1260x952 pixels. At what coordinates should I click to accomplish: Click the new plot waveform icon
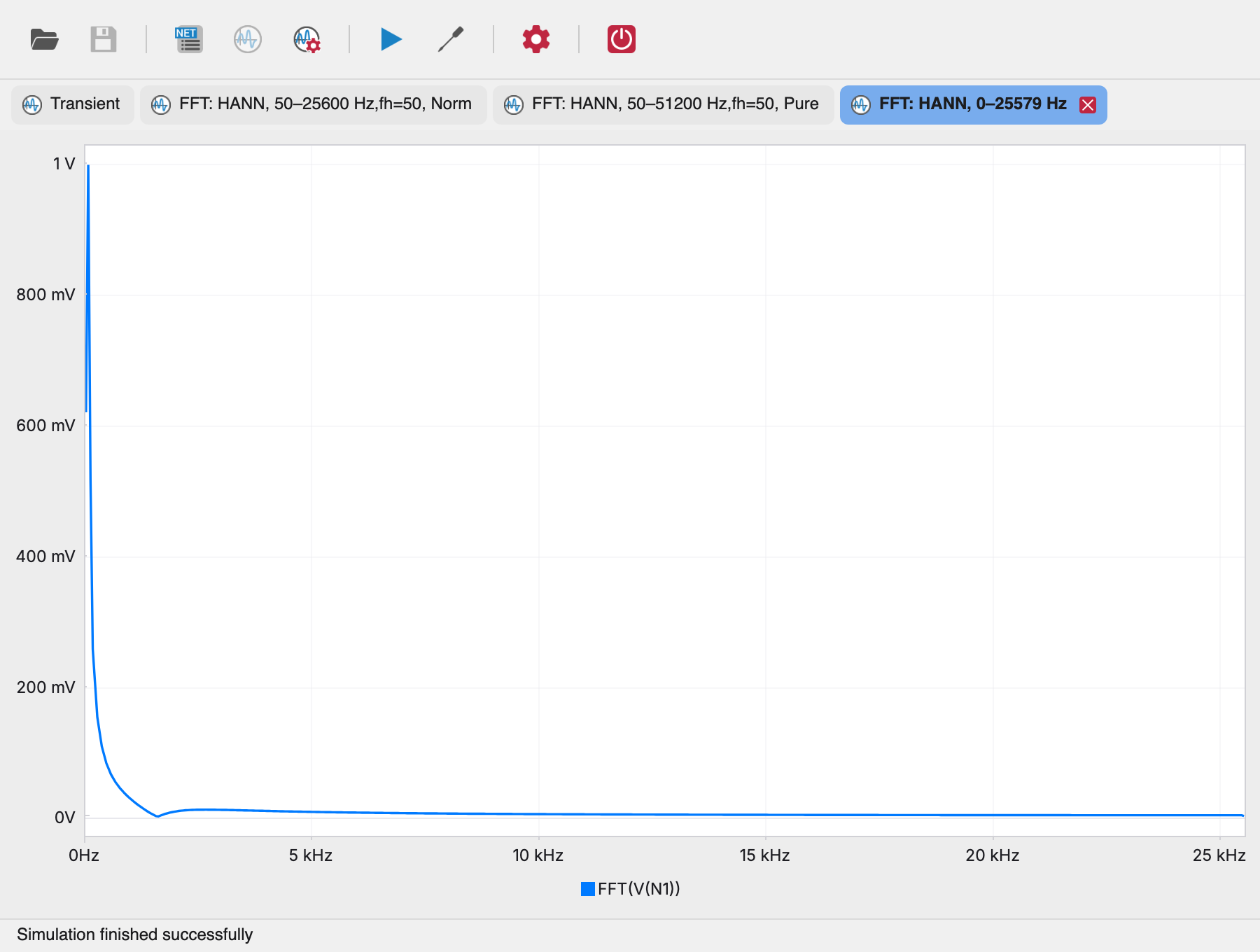(248, 39)
